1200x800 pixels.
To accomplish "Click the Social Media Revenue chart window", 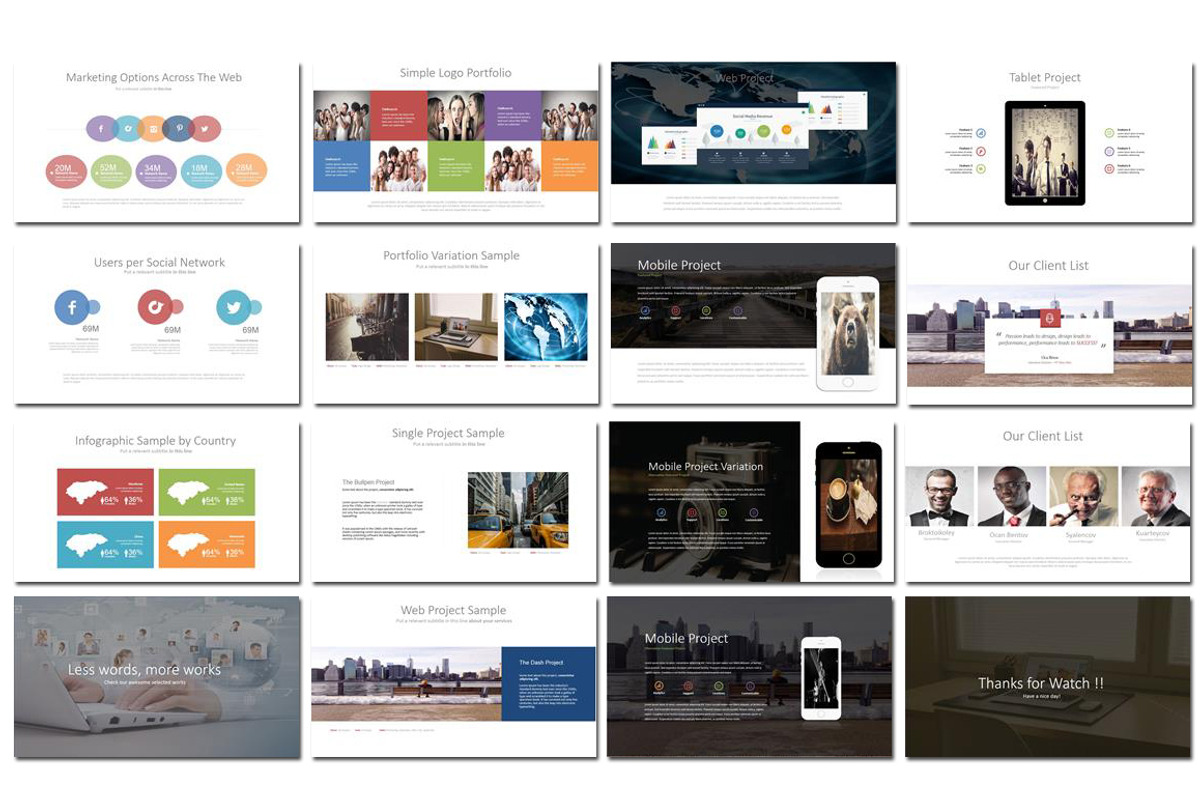I will tap(752, 134).
